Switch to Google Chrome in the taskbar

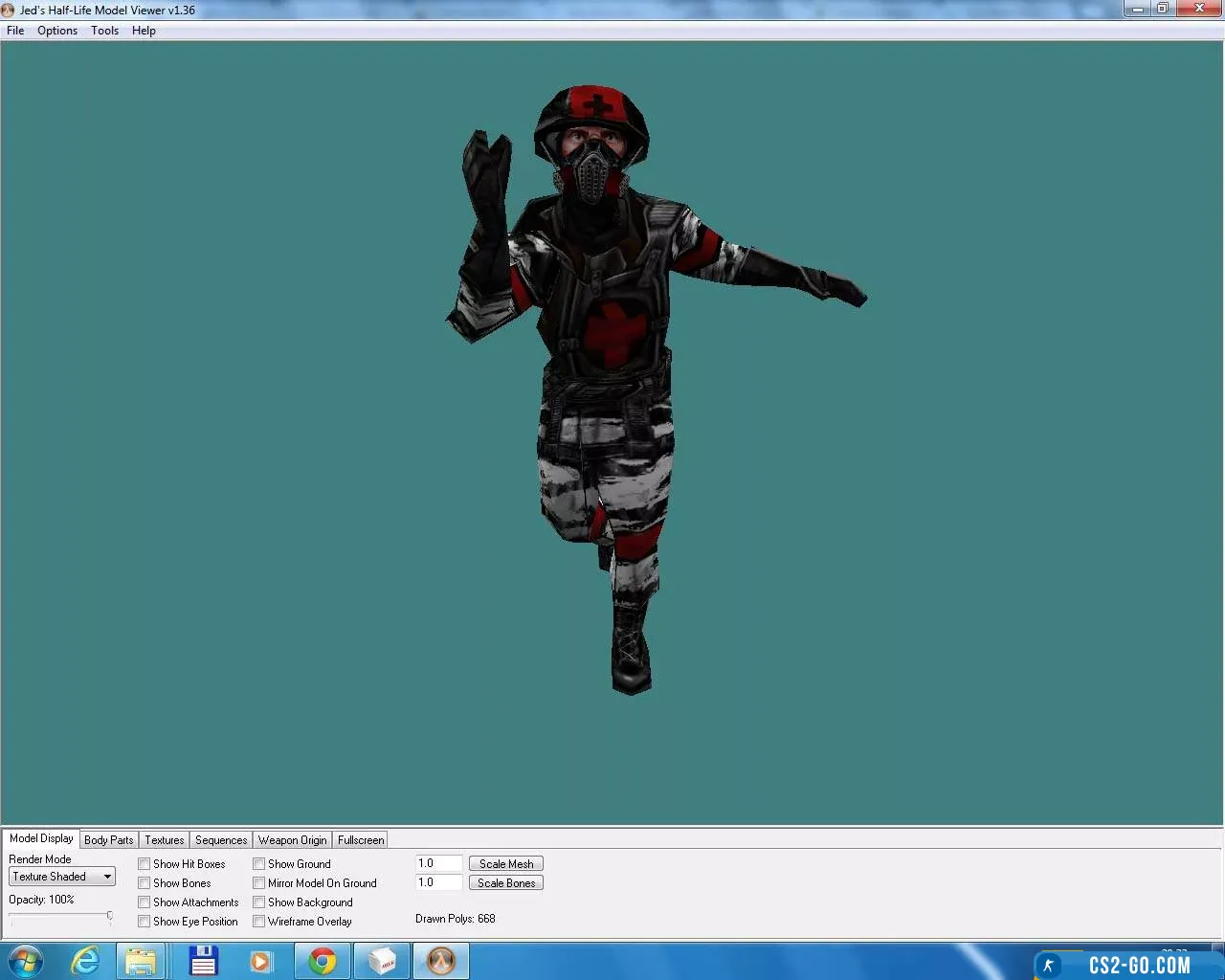tap(323, 961)
